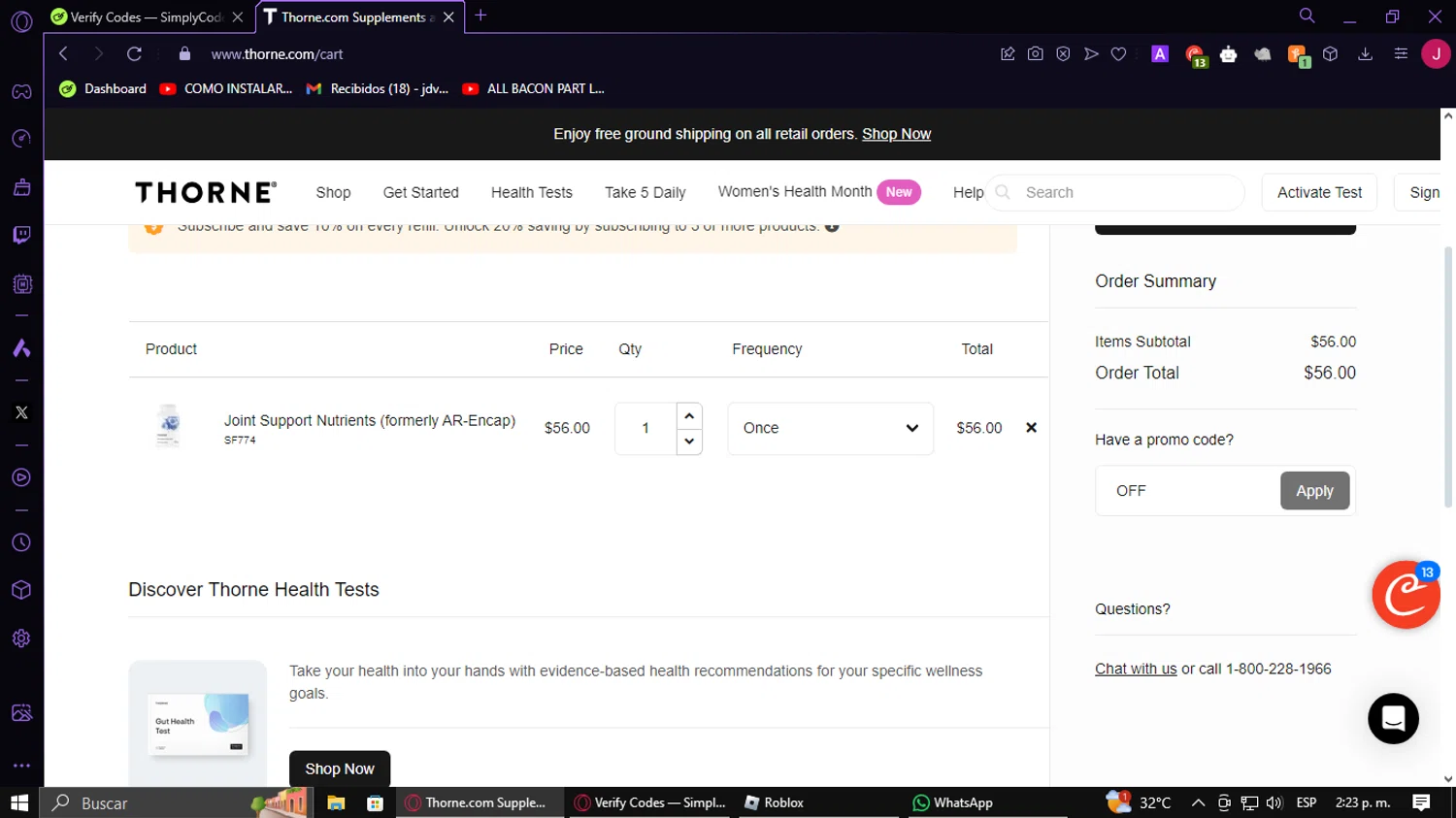This screenshot has height=818, width=1456.
Task: Open the Recibidos Gmail bookmark
Action: [x=377, y=88]
